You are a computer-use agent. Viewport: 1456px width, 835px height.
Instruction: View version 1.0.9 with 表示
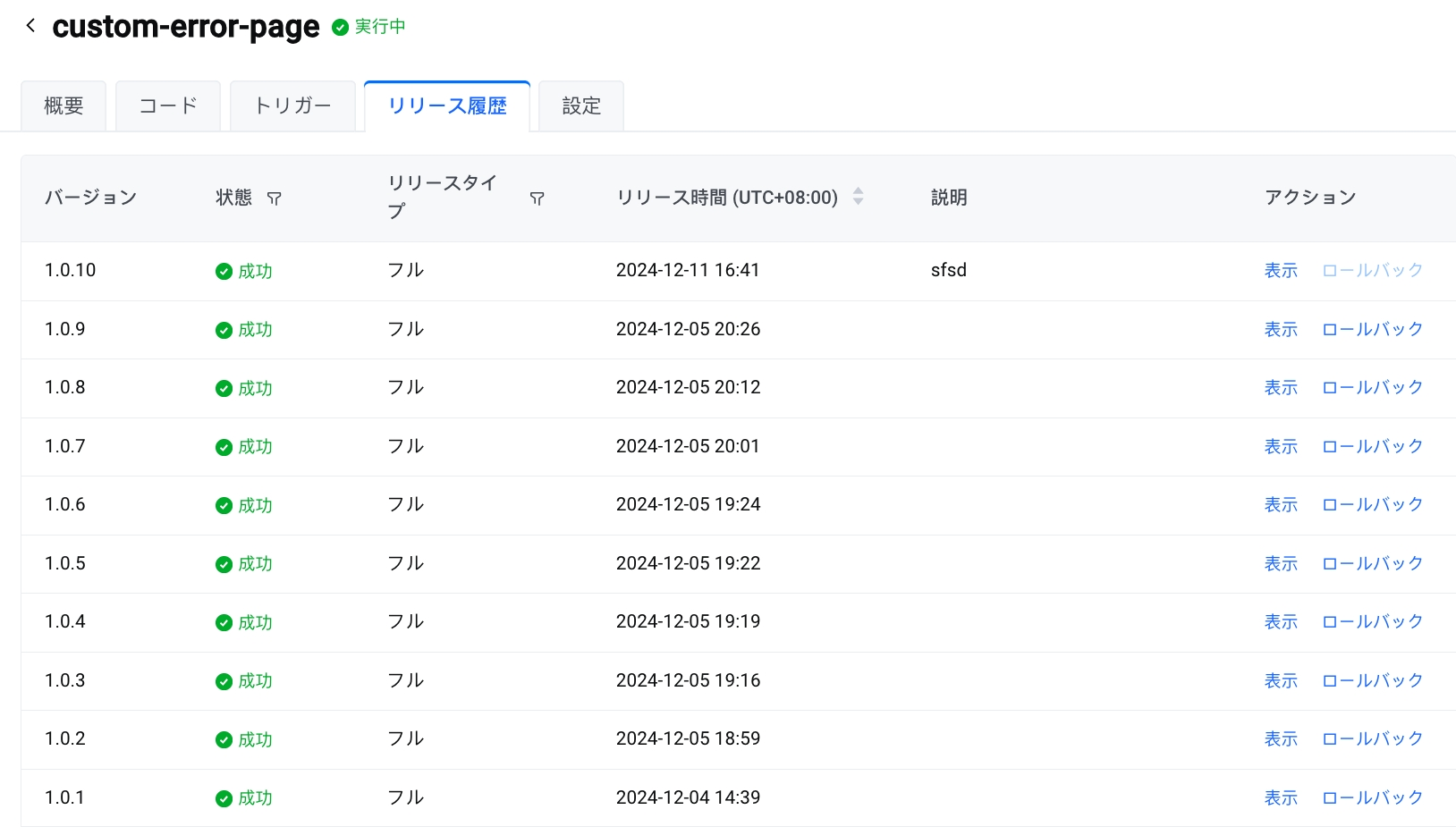tap(1281, 330)
